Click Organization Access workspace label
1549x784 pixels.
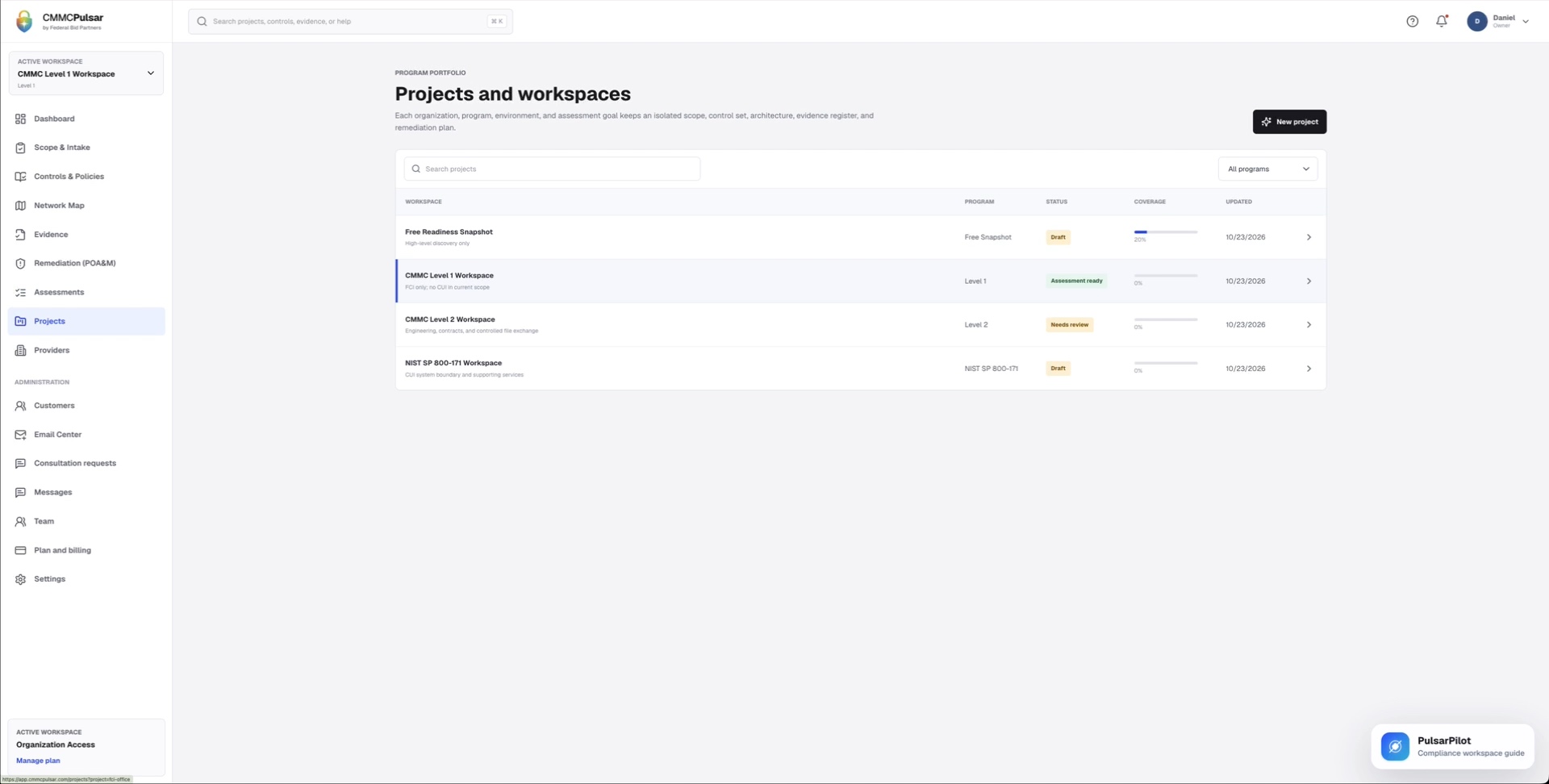click(56, 744)
